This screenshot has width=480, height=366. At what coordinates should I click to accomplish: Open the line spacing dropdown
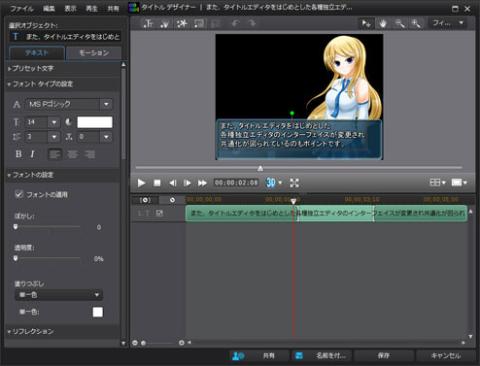click(54, 137)
